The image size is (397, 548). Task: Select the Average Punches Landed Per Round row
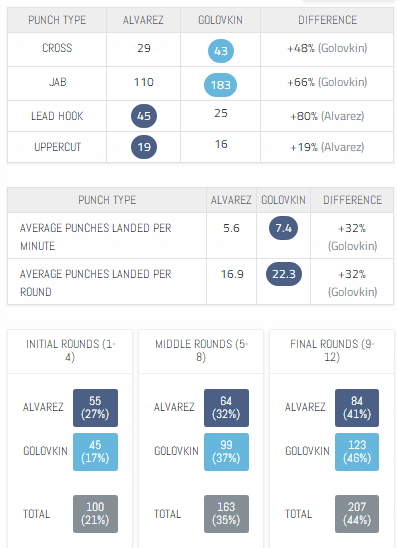[x=201, y=282]
